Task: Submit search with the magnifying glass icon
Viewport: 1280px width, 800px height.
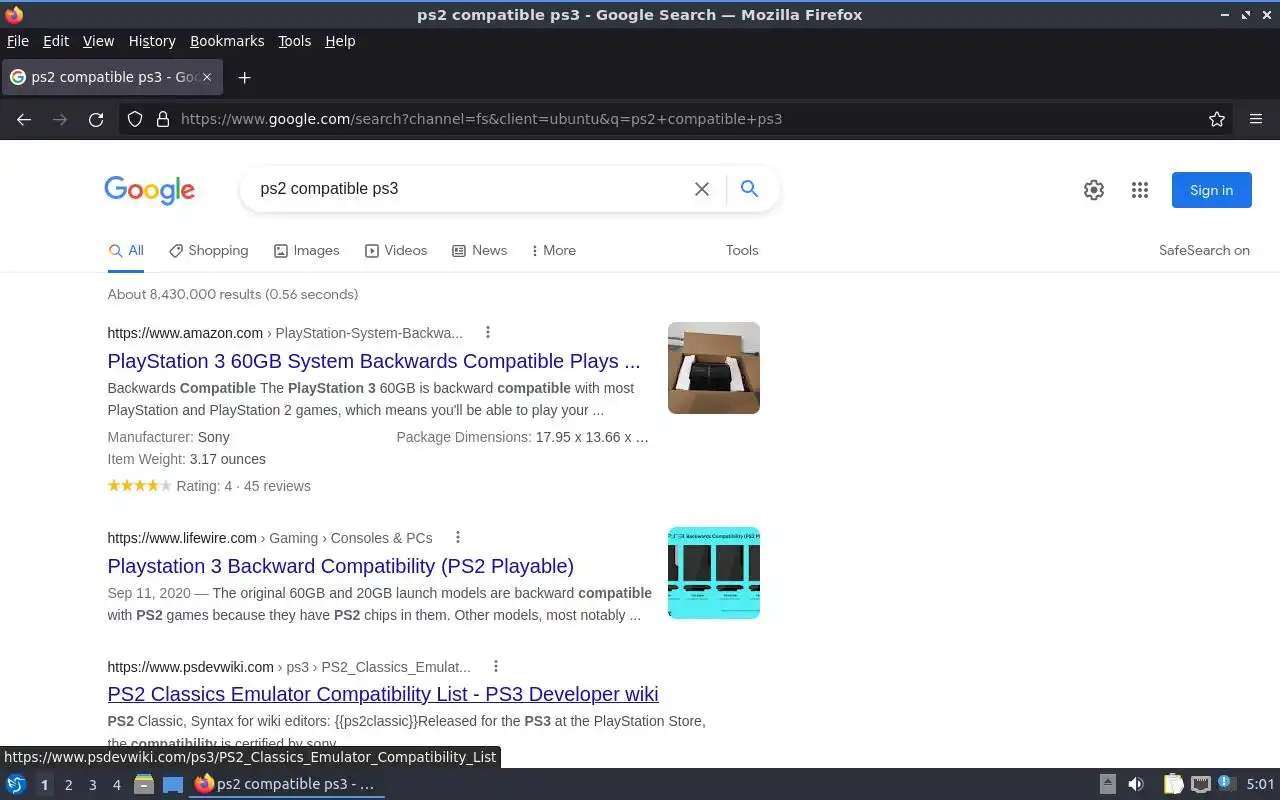Action: pos(750,189)
